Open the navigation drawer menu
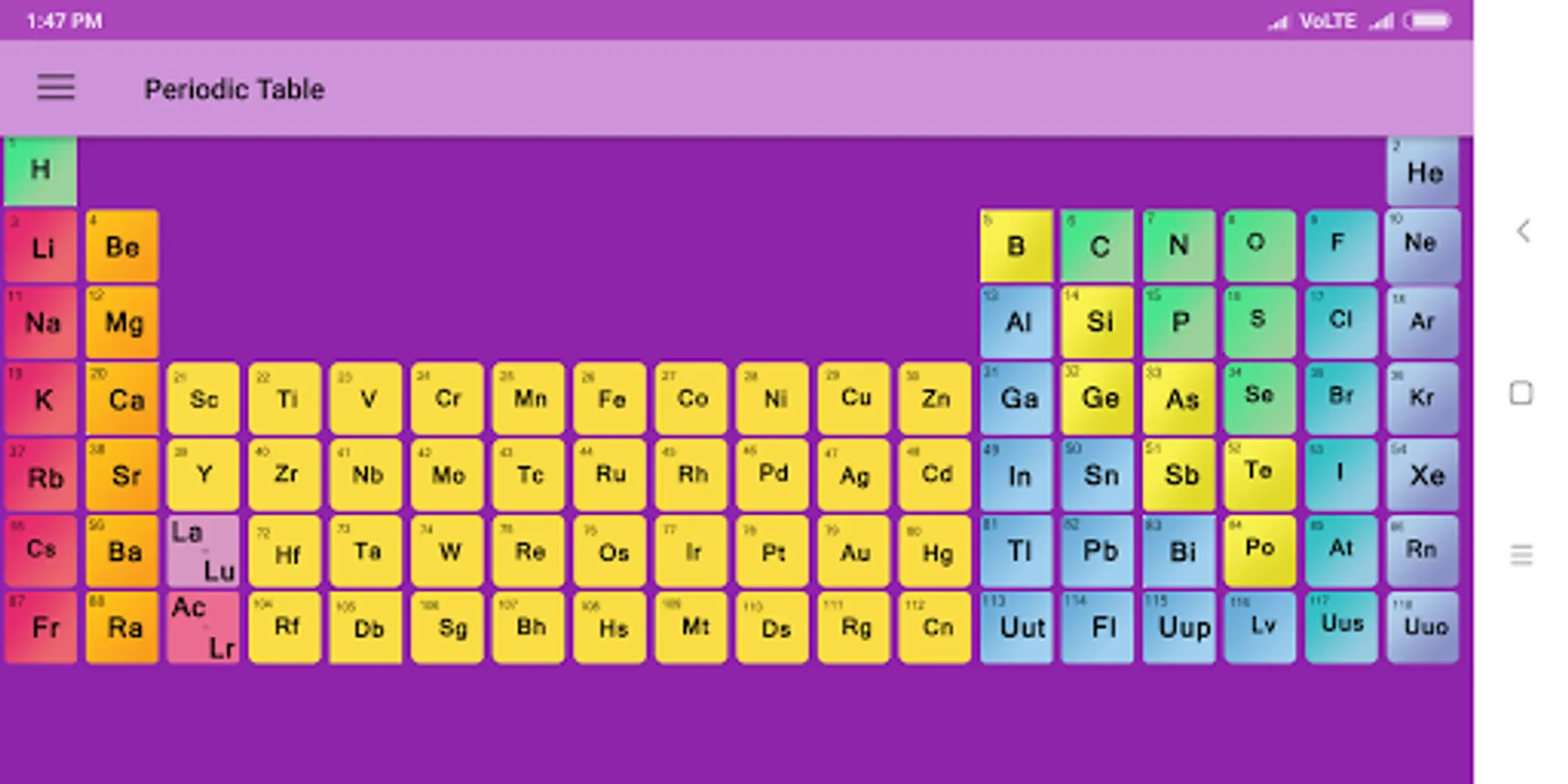Image resolution: width=1568 pixels, height=784 pixels. pos(56,88)
